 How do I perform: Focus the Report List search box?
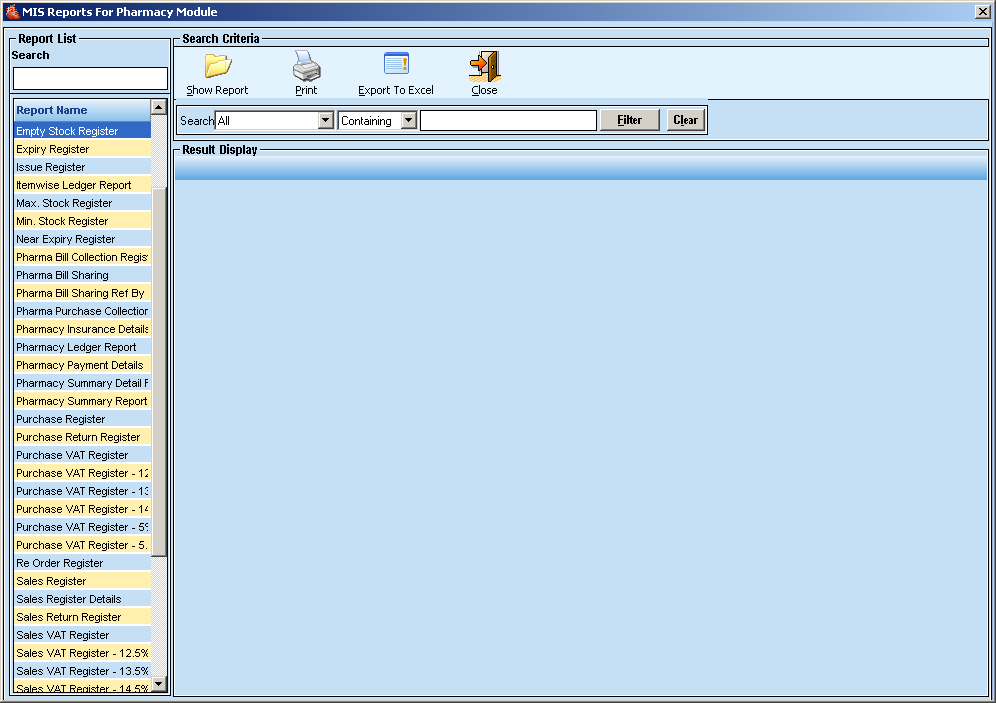tap(90, 79)
